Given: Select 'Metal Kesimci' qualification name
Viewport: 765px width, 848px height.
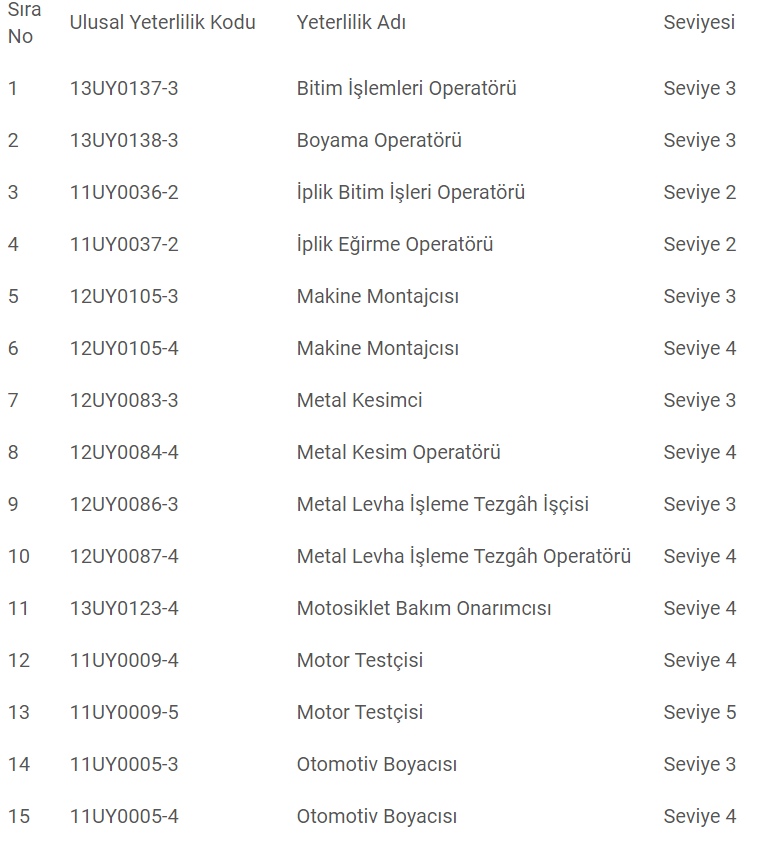Looking at the screenshot, I should point(359,400).
